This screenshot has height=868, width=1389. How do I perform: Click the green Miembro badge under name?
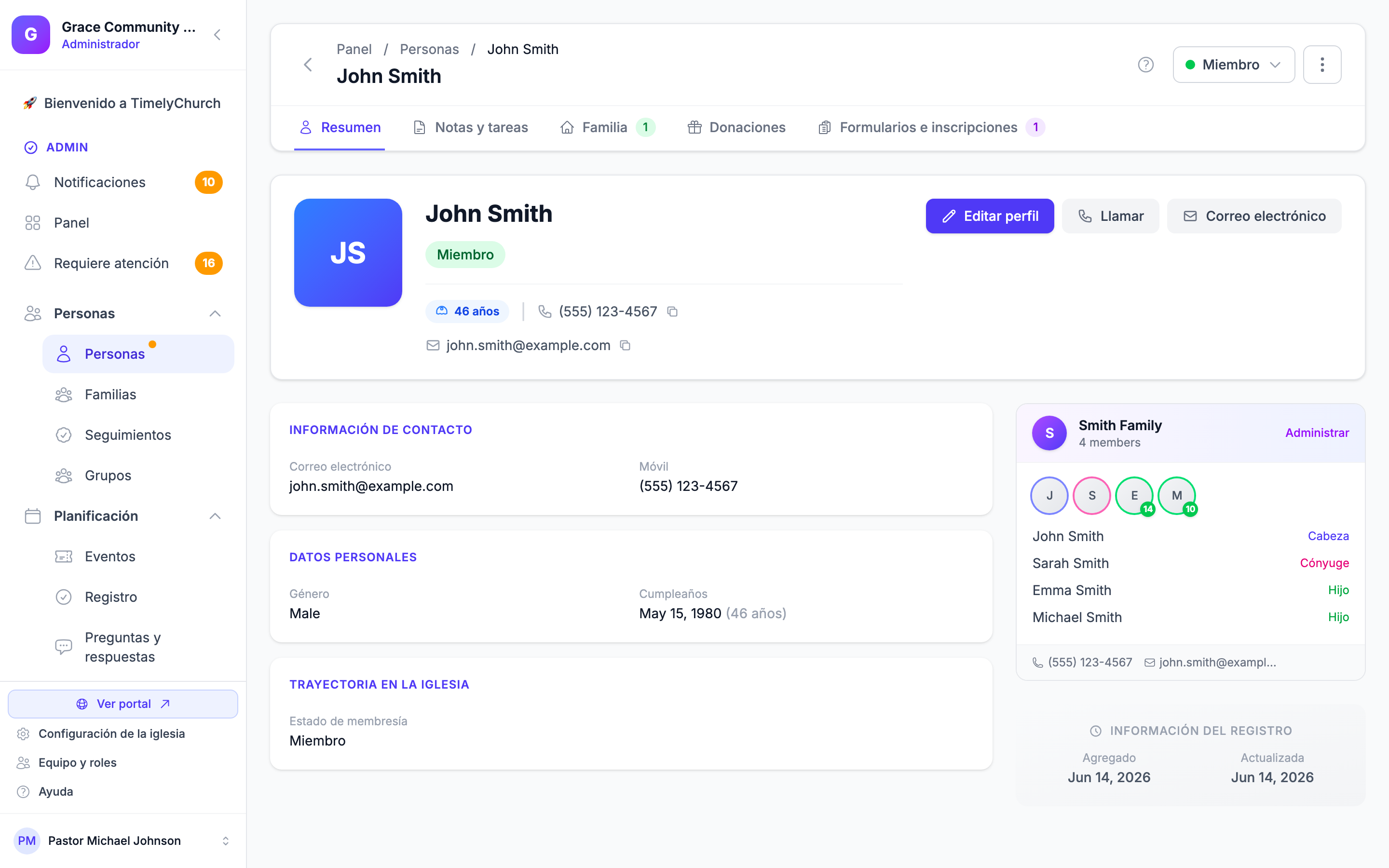(x=465, y=255)
